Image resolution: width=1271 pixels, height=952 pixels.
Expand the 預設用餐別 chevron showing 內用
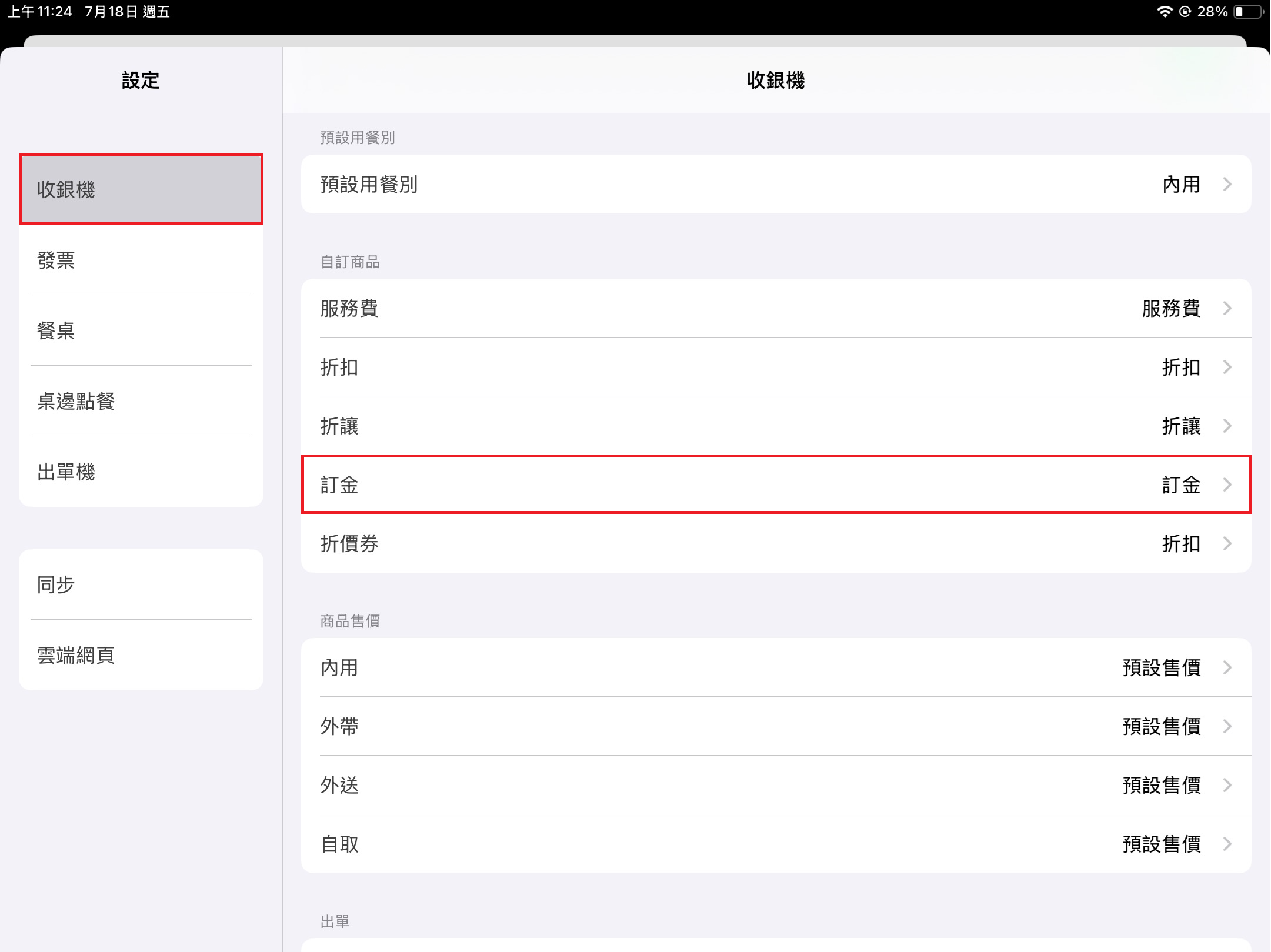(x=1227, y=185)
